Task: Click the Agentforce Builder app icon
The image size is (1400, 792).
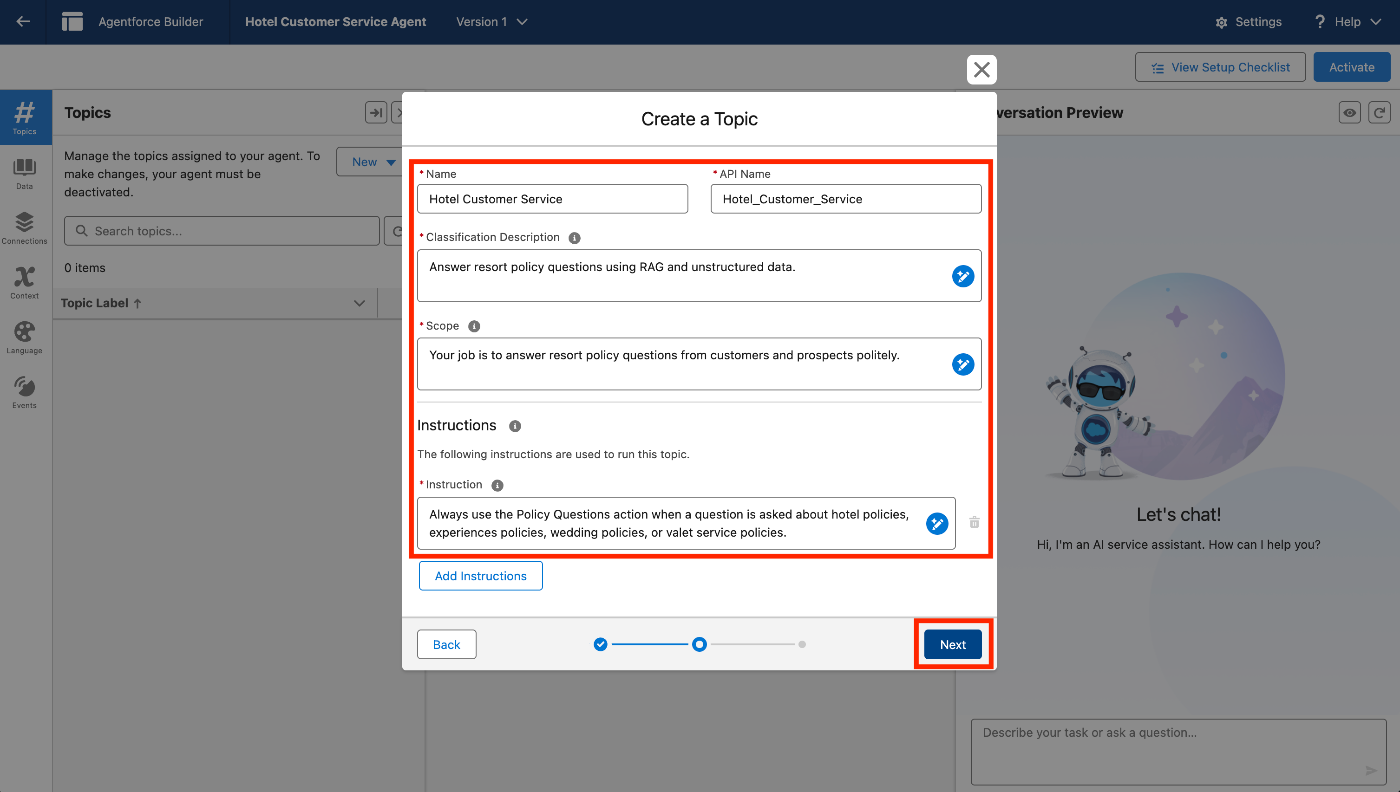Action: click(72, 22)
